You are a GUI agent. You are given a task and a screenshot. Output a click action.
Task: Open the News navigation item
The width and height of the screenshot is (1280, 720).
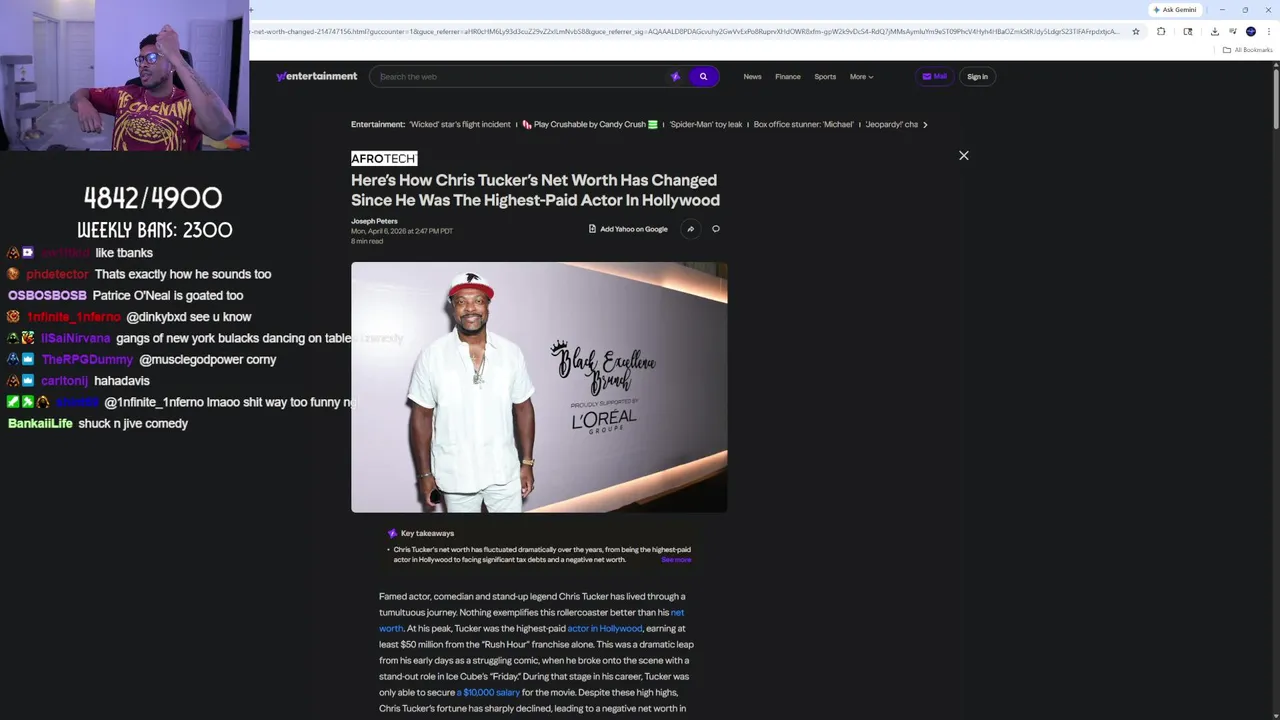[752, 76]
